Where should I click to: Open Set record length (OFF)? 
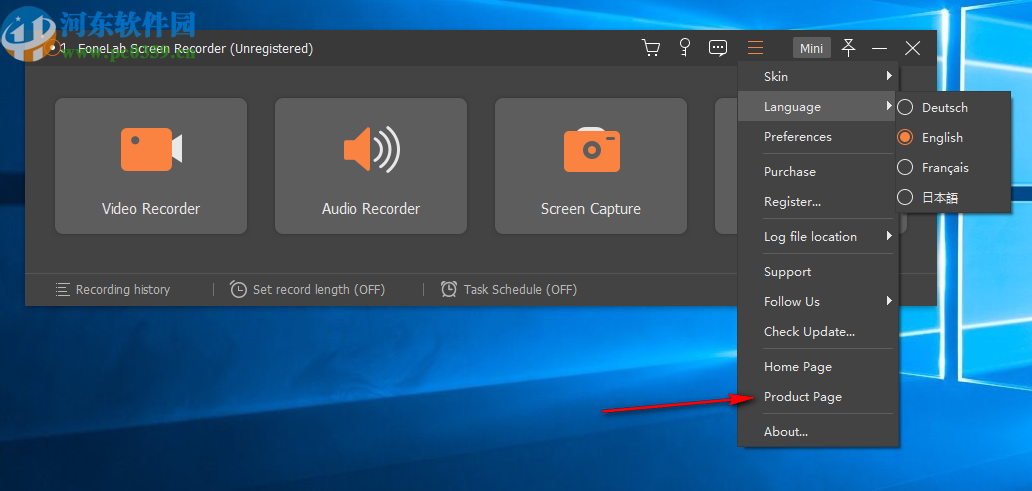(x=307, y=290)
